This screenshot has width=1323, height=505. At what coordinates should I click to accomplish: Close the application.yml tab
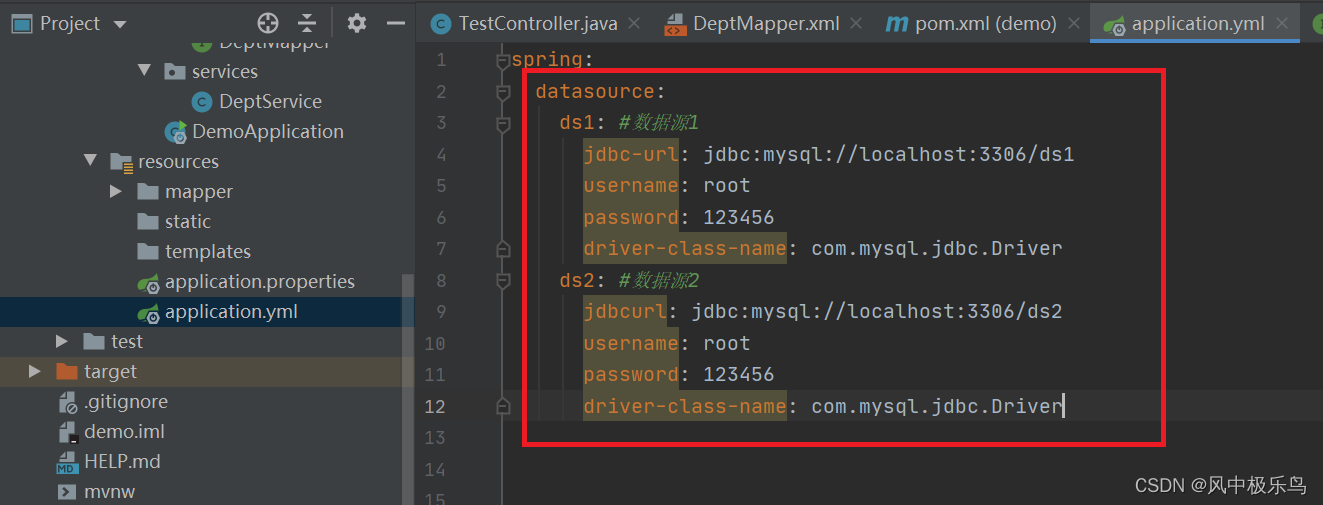click(1284, 24)
